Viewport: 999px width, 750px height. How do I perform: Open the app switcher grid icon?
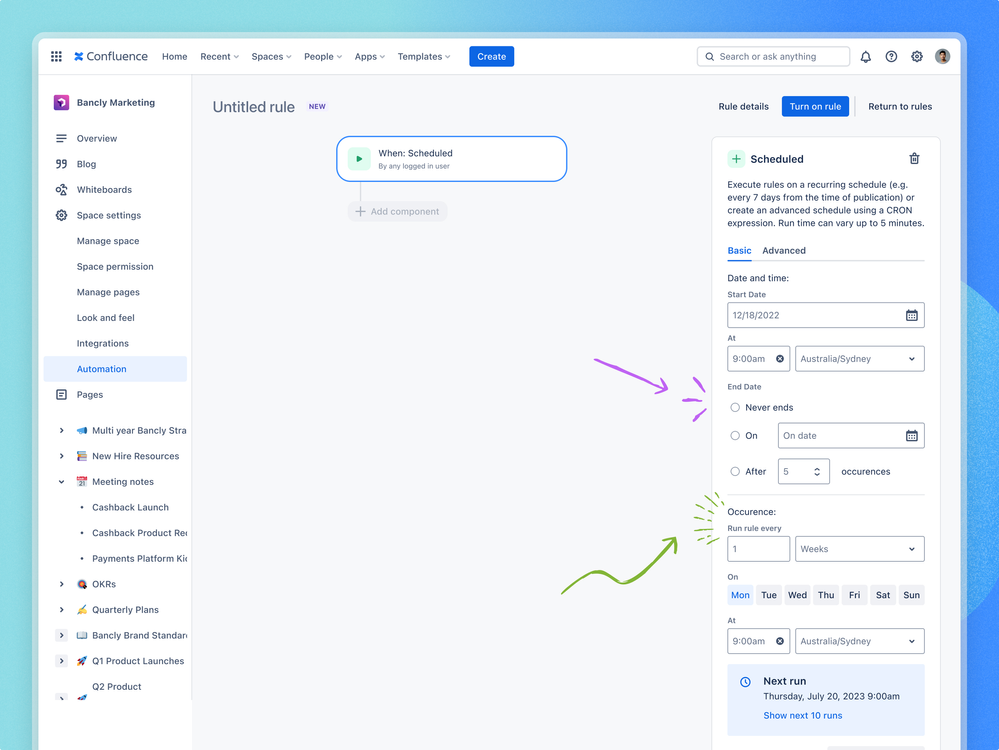tap(56, 56)
